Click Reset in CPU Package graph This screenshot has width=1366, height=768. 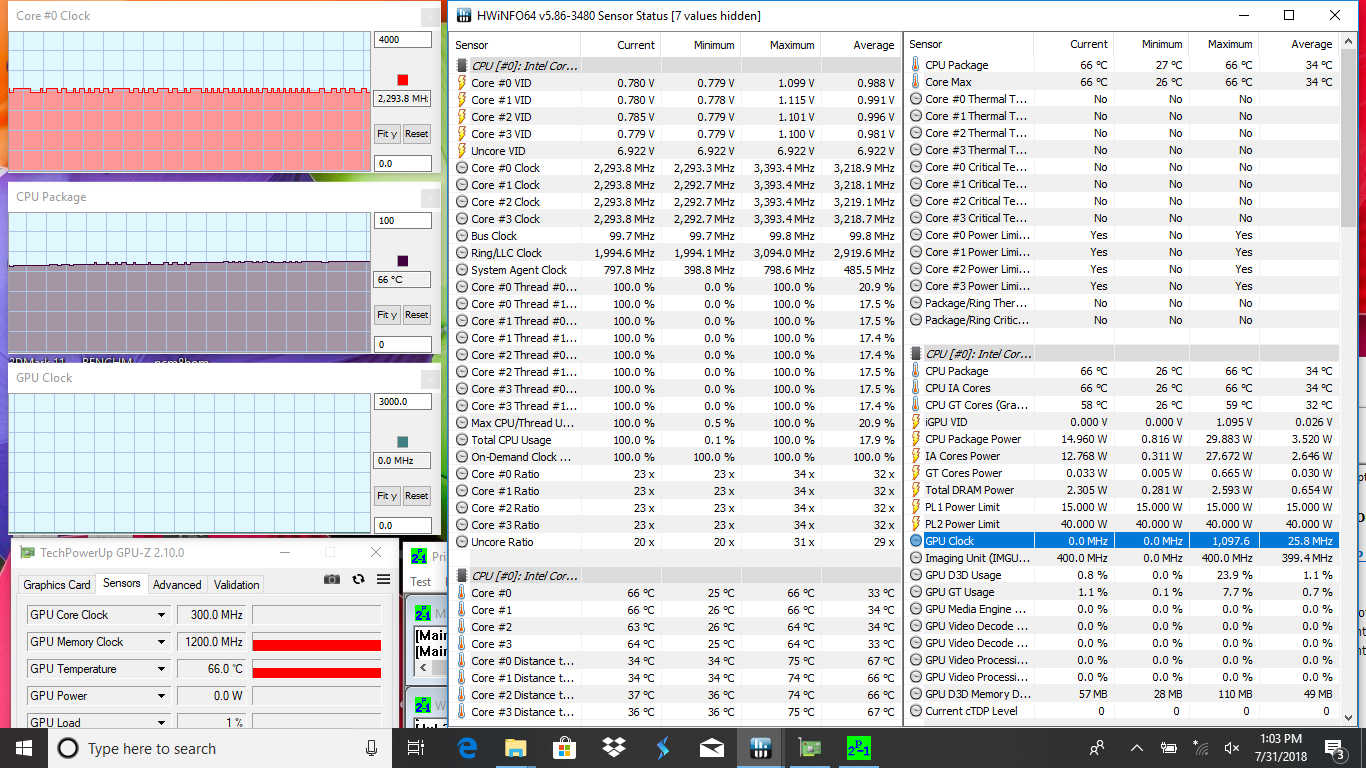tap(416, 315)
